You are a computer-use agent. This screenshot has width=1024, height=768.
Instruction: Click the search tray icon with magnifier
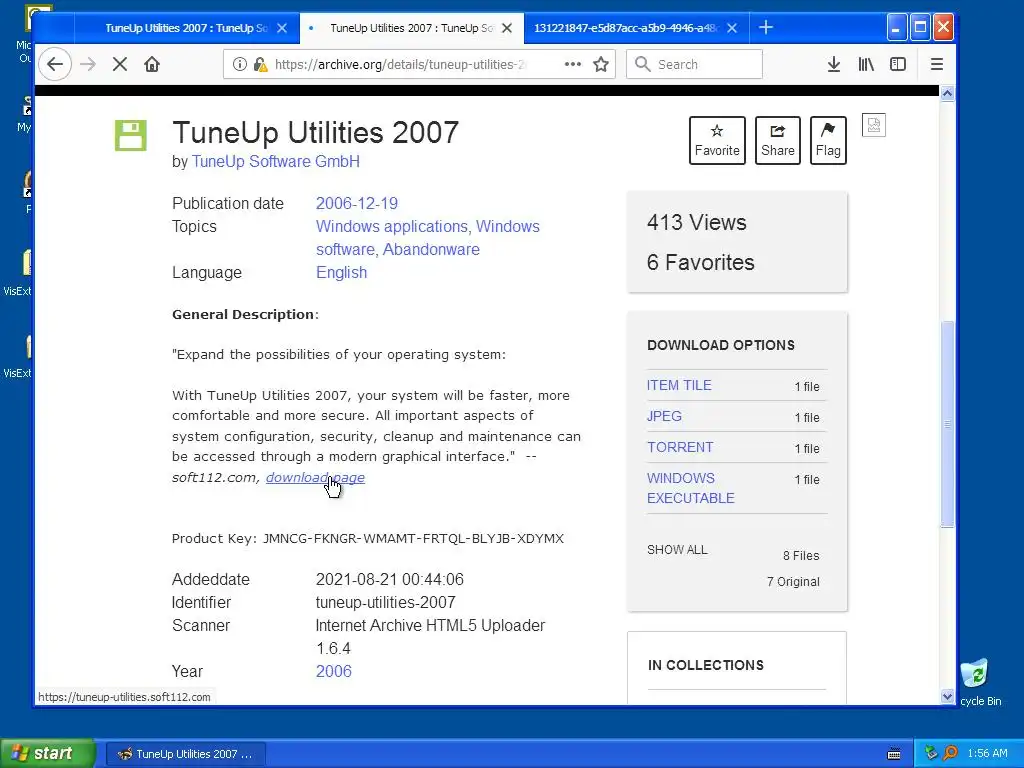[x=950, y=754]
